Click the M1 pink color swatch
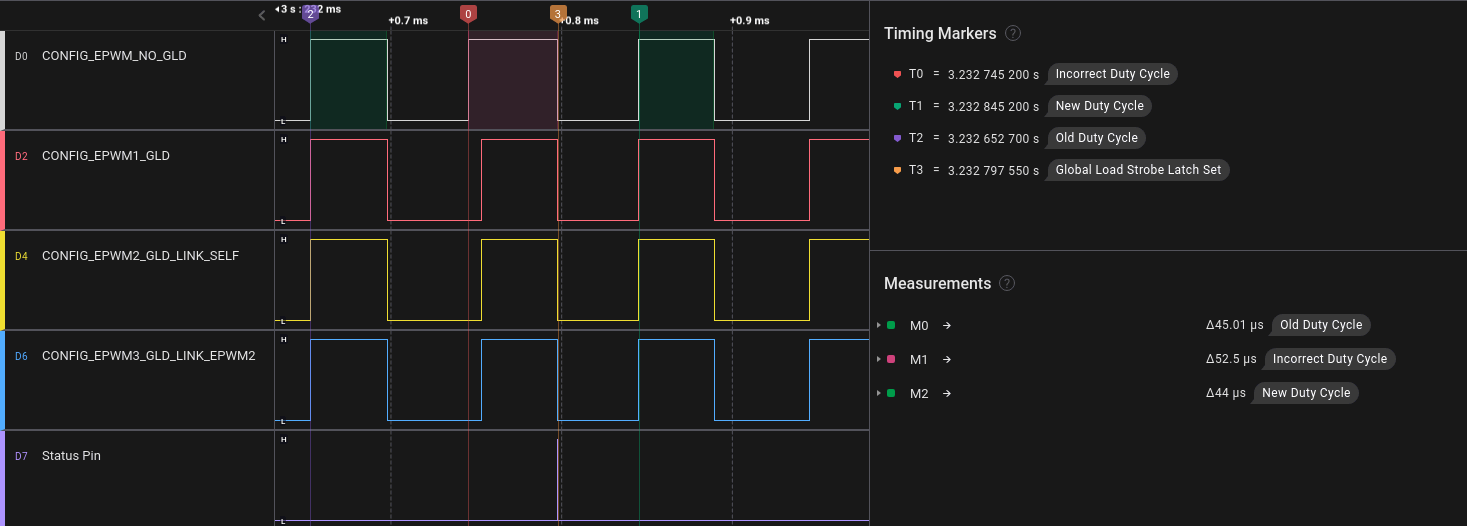 pyautogui.click(x=891, y=359)
